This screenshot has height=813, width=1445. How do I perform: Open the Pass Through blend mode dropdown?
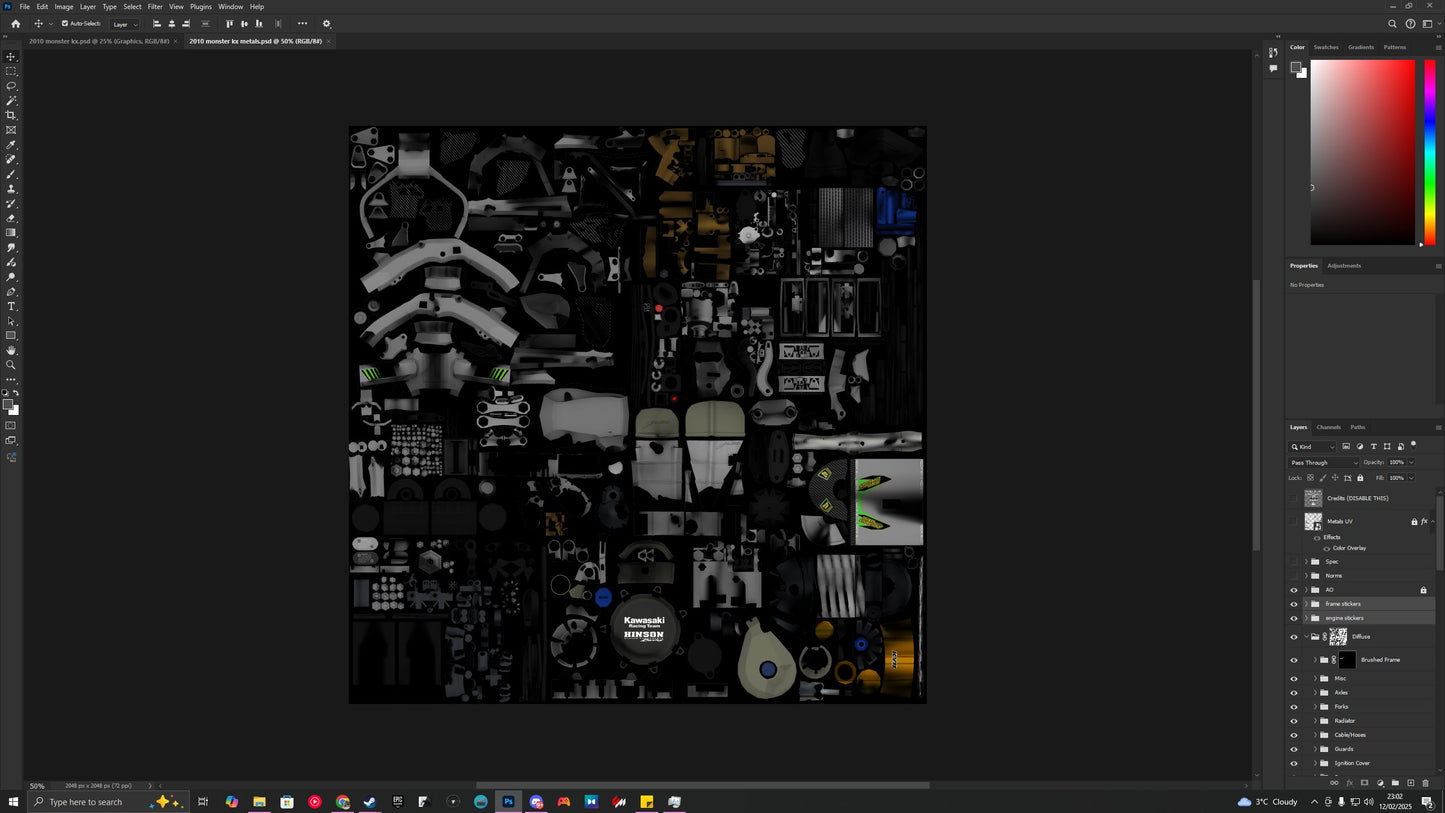[1324, 462]
